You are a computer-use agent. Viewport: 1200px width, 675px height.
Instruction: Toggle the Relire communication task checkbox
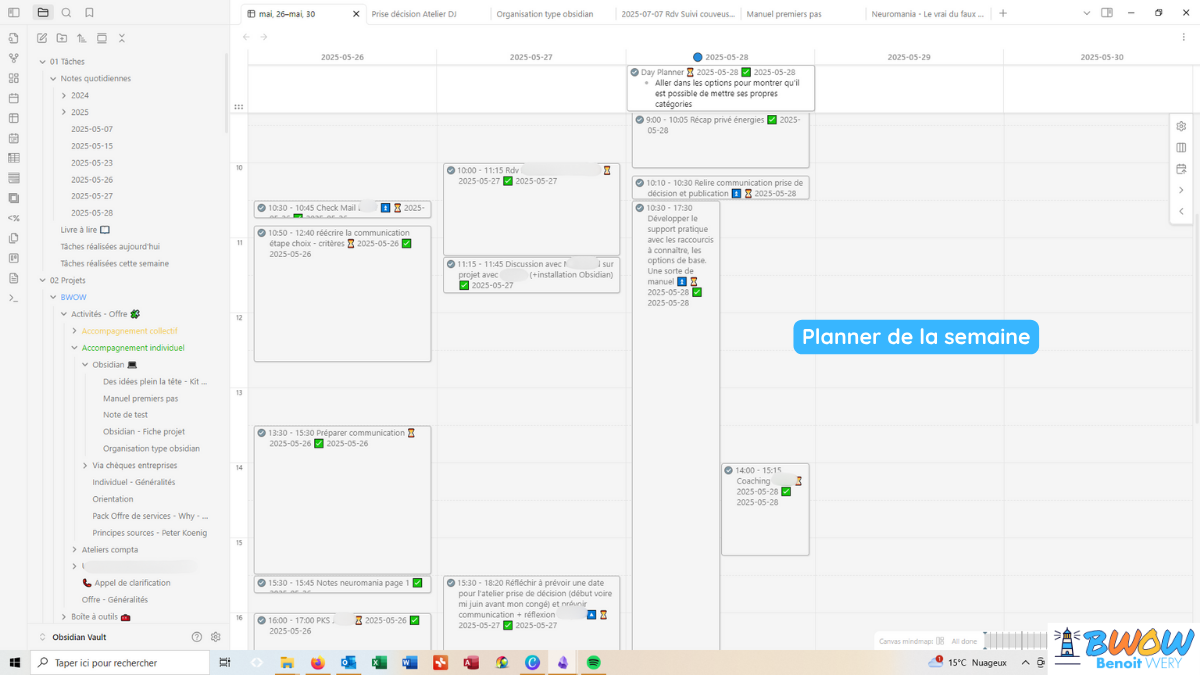639,183
